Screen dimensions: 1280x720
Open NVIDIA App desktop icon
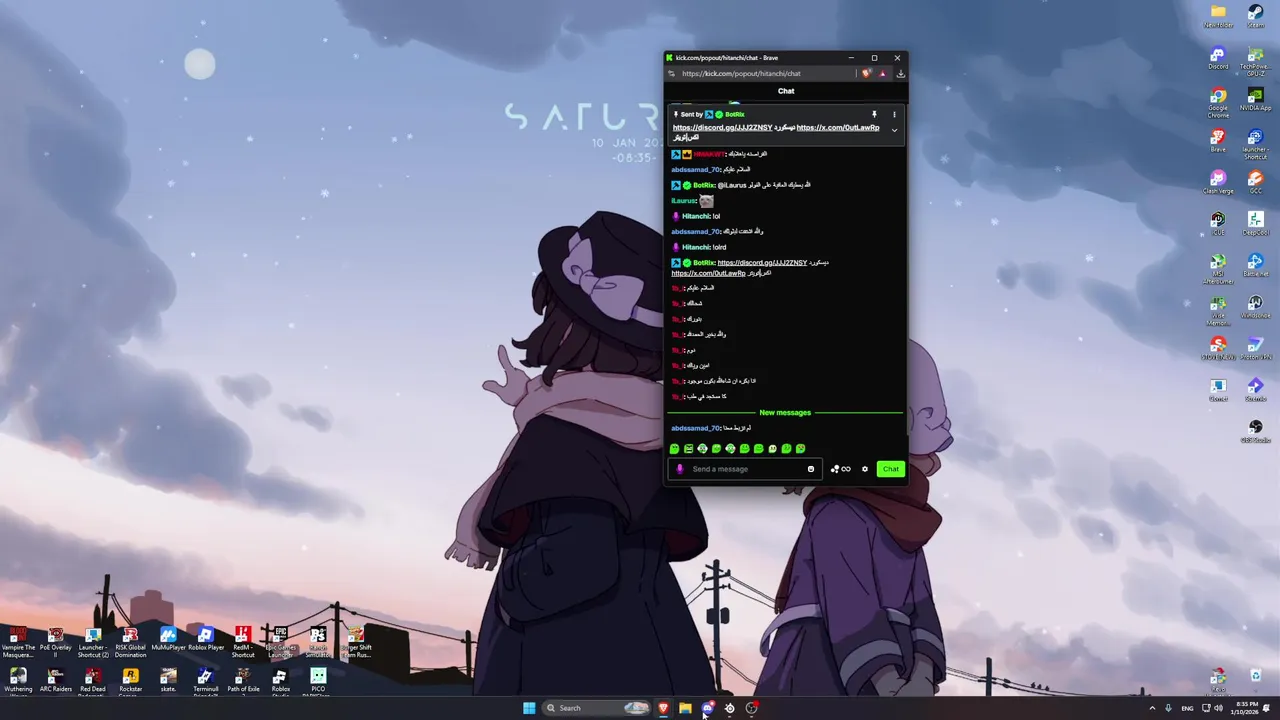1255,100
